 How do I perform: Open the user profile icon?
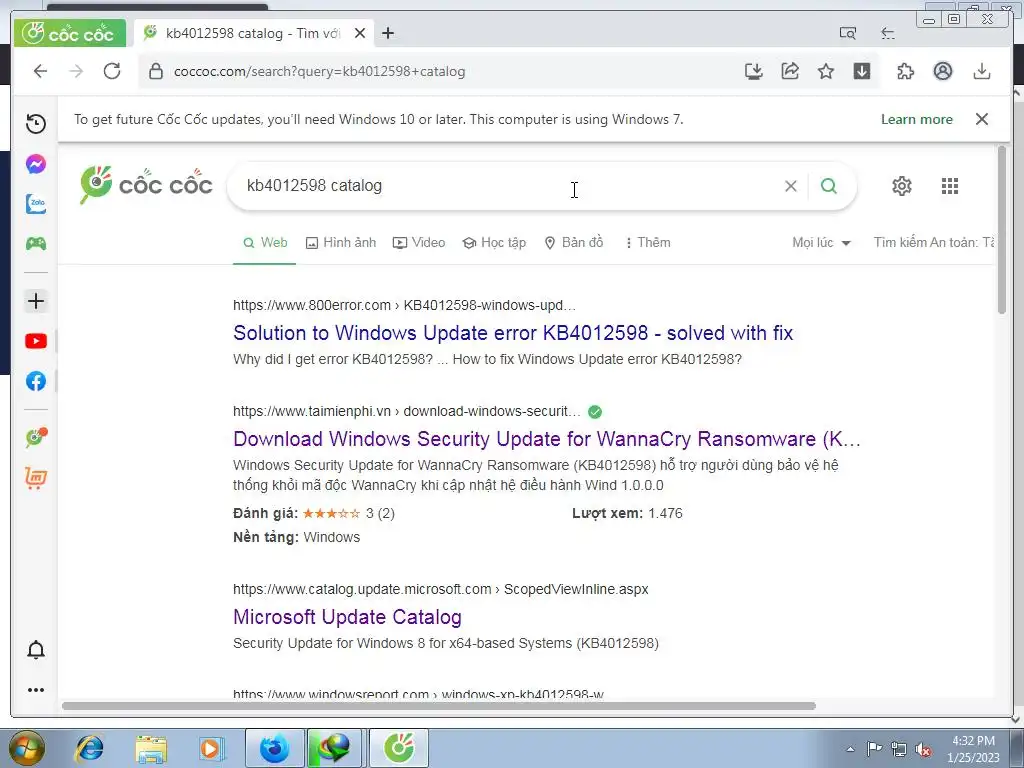942,71
